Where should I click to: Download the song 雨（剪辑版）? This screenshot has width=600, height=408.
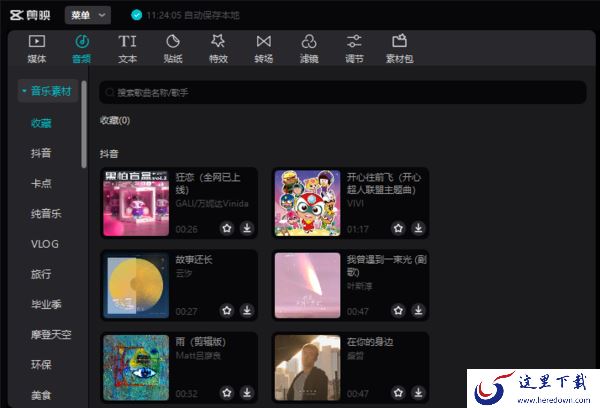tap(247, 392)
